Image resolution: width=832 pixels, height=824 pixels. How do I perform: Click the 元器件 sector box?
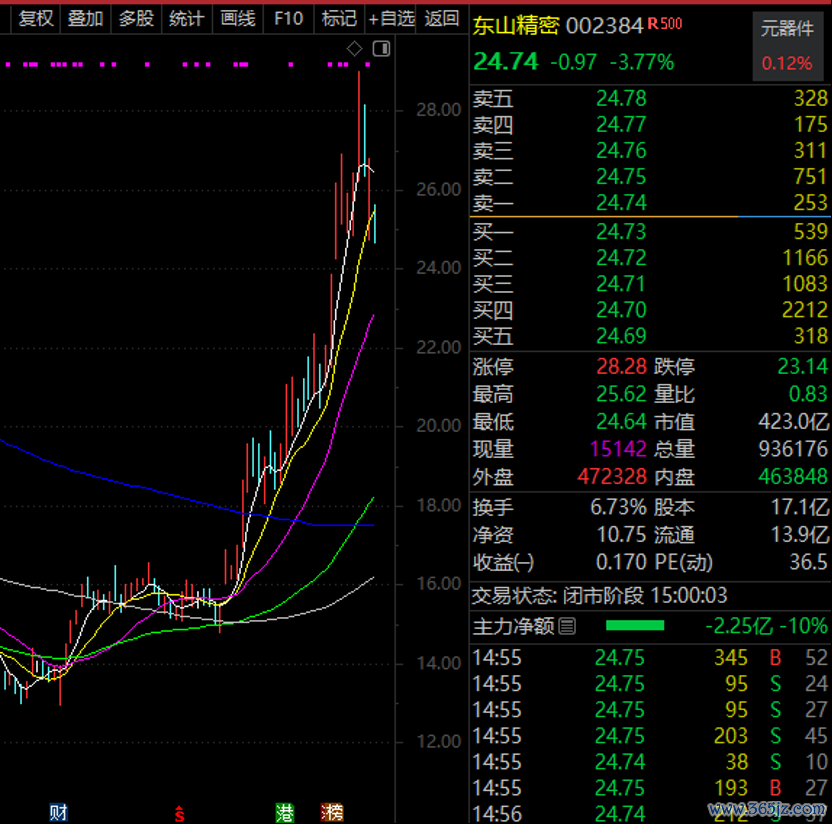click(x=787, y=47)
